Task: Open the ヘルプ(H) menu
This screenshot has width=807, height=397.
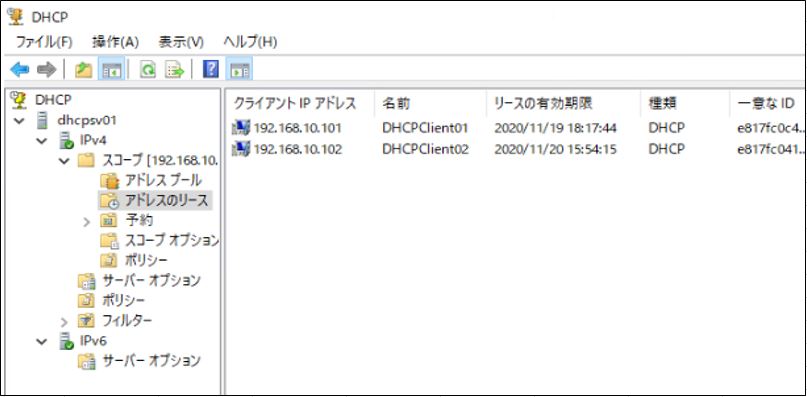Action: (251, 42)
